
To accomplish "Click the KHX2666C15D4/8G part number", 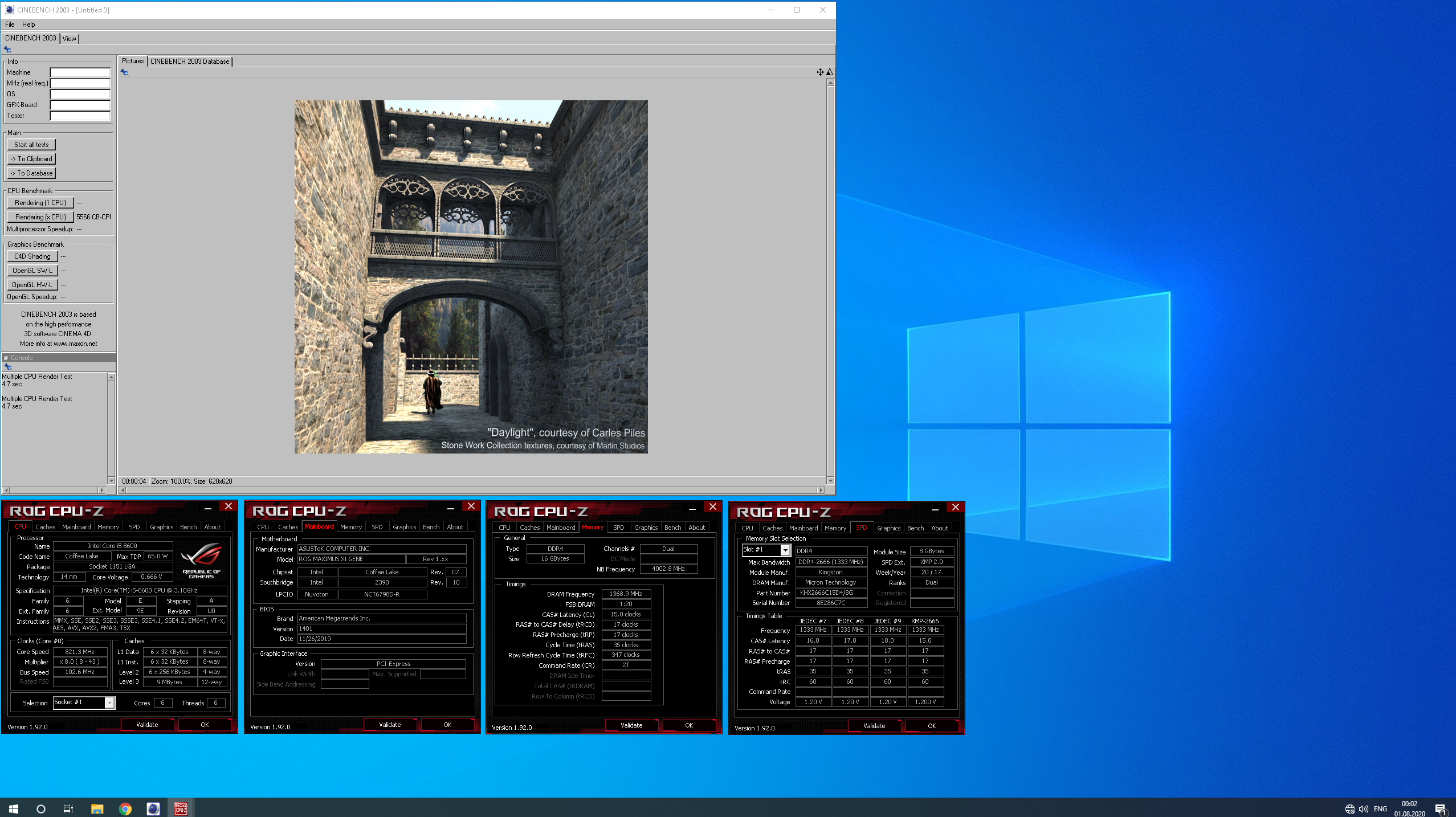I will (831, 593).
